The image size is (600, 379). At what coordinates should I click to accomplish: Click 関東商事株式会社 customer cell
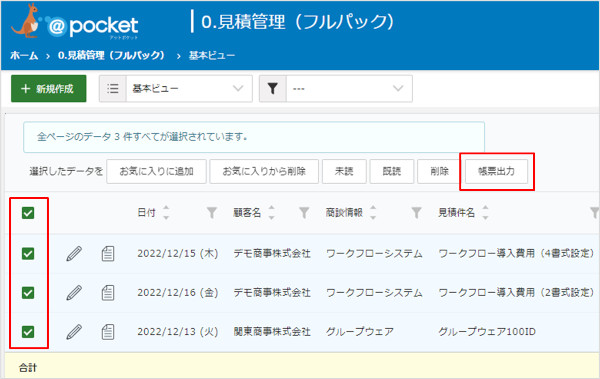[272, 332]
